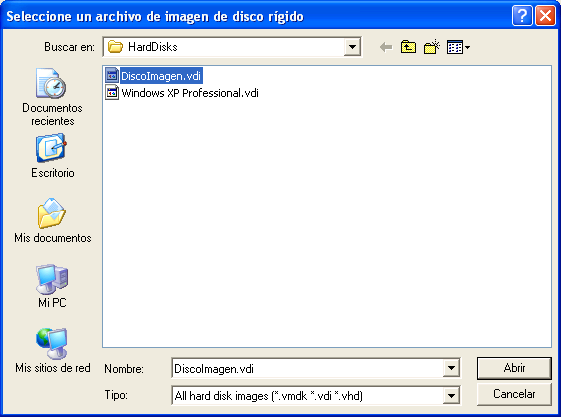Click the help question mark button

click(522, 16)
